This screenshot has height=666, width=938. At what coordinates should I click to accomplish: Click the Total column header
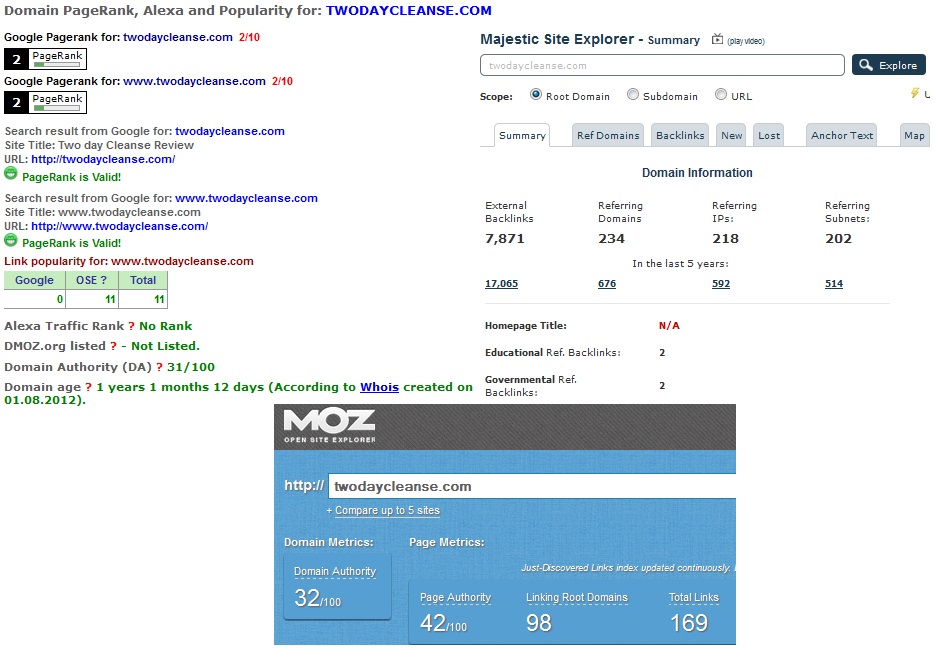point(143,280)
